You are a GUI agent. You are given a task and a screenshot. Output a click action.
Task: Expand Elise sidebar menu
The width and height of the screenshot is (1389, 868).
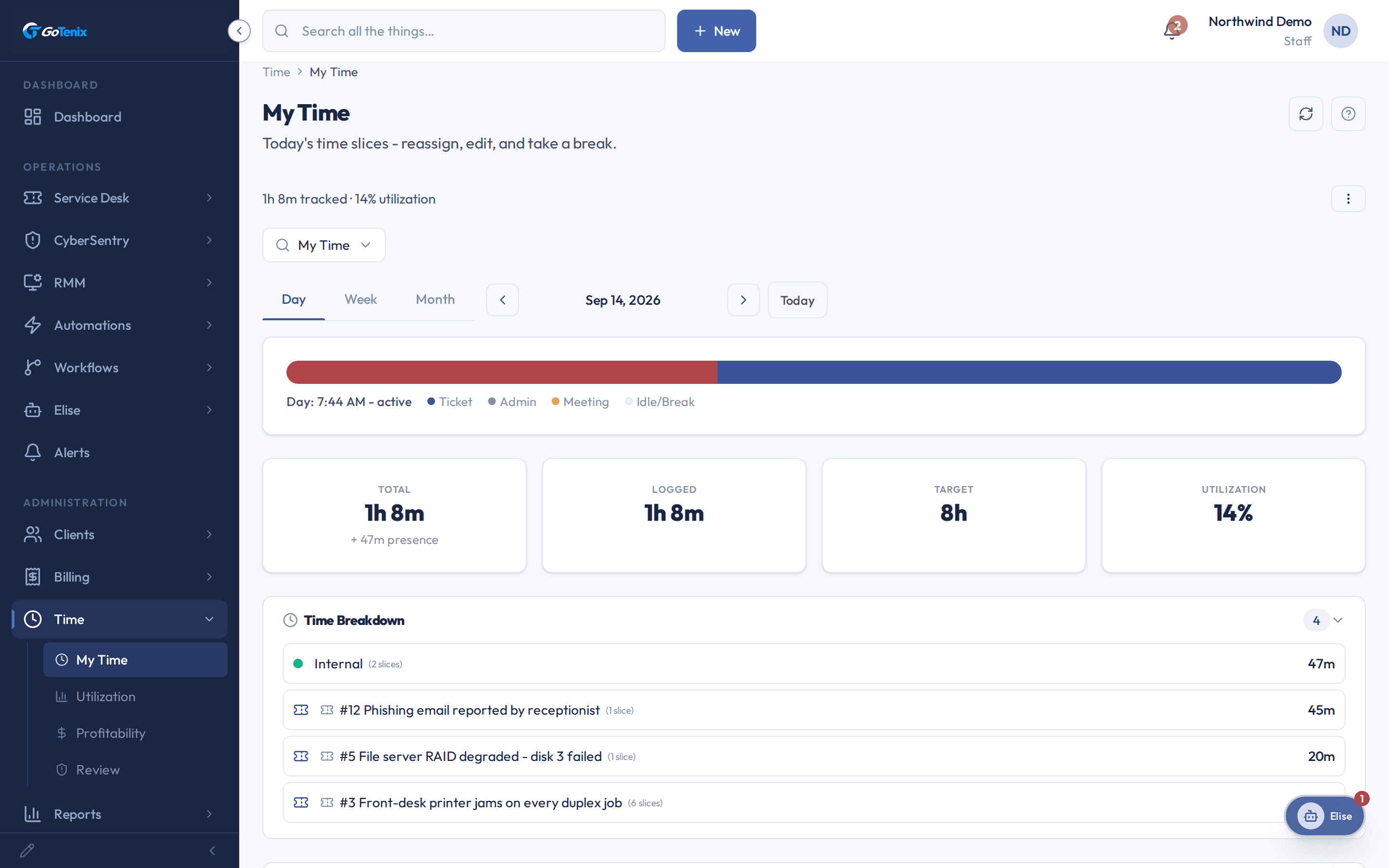120,410
